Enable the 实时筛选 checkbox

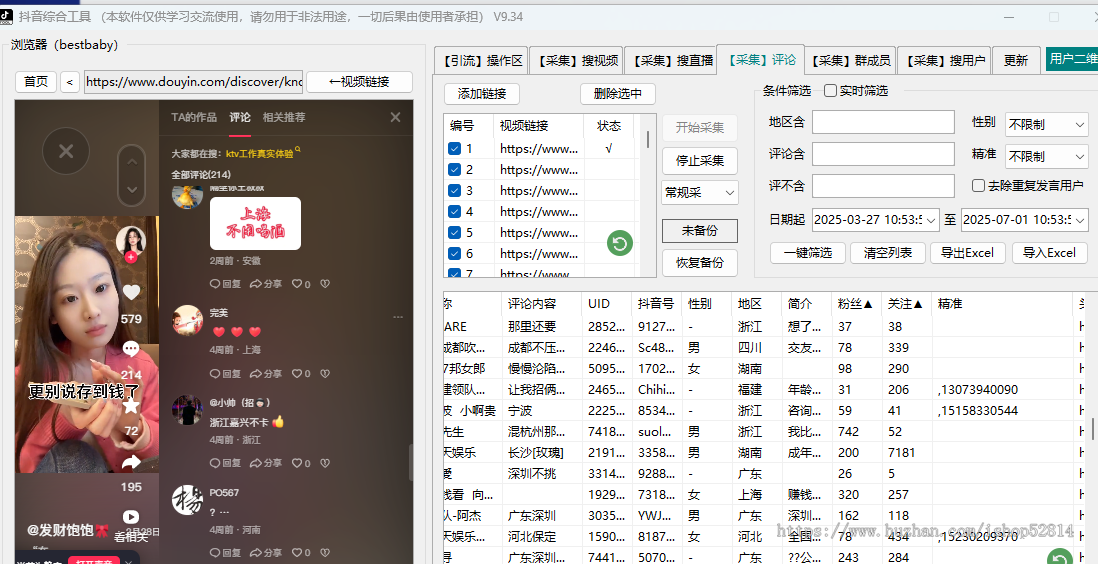(831, 90)
